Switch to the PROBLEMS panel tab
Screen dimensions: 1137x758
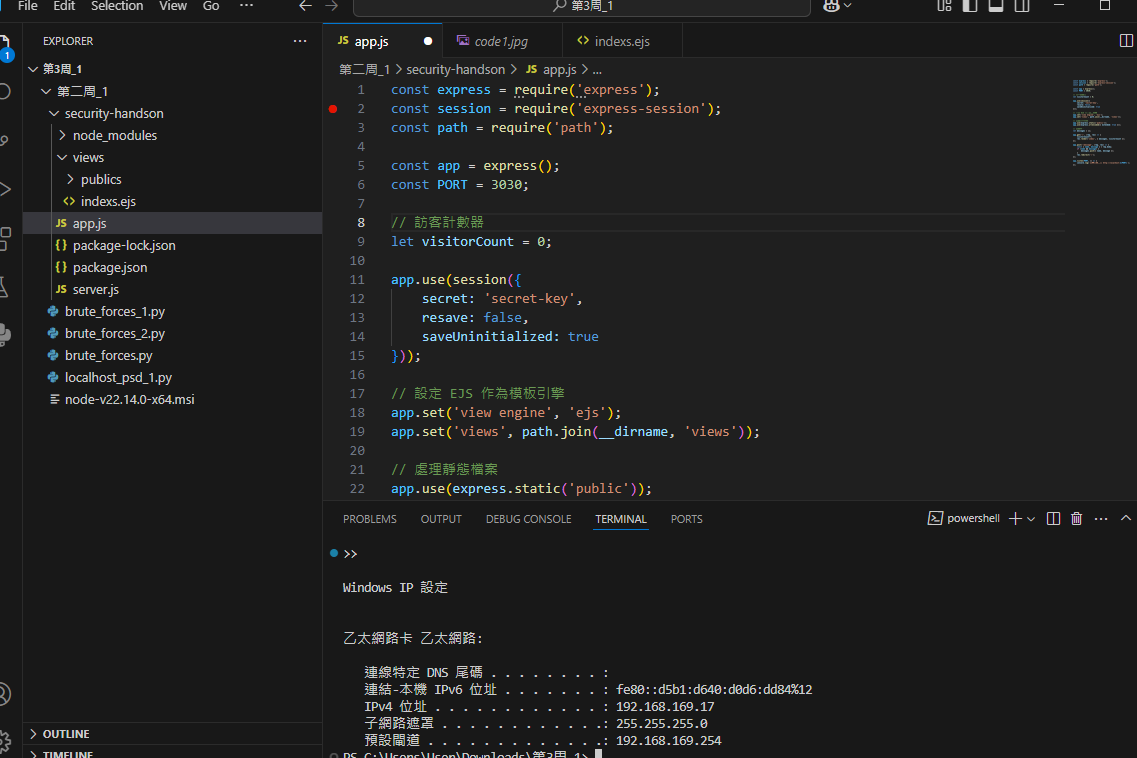369,520
